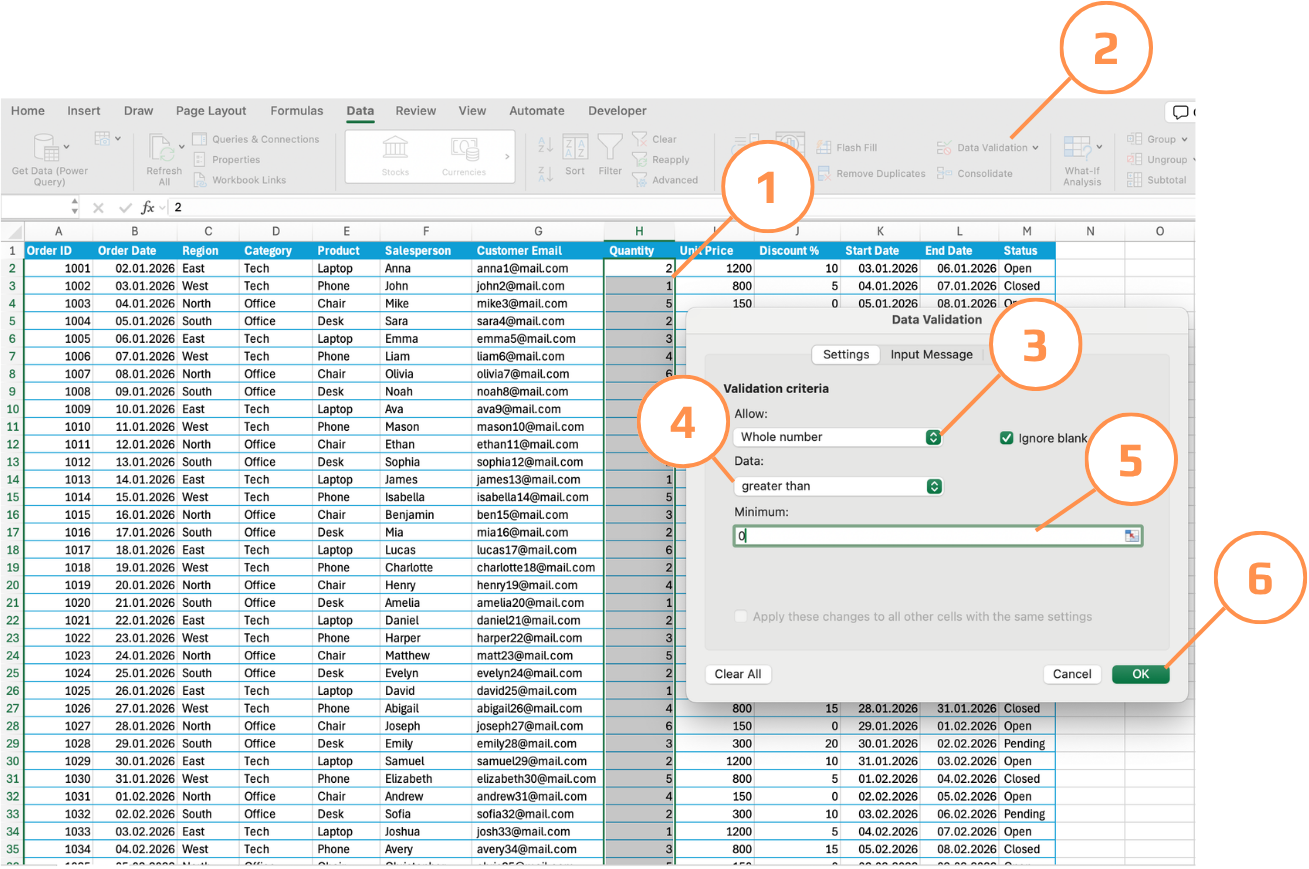The image size is (1309, 869).
Task: Confirm formula bar entry checkmark
Action: click(124, 208)
